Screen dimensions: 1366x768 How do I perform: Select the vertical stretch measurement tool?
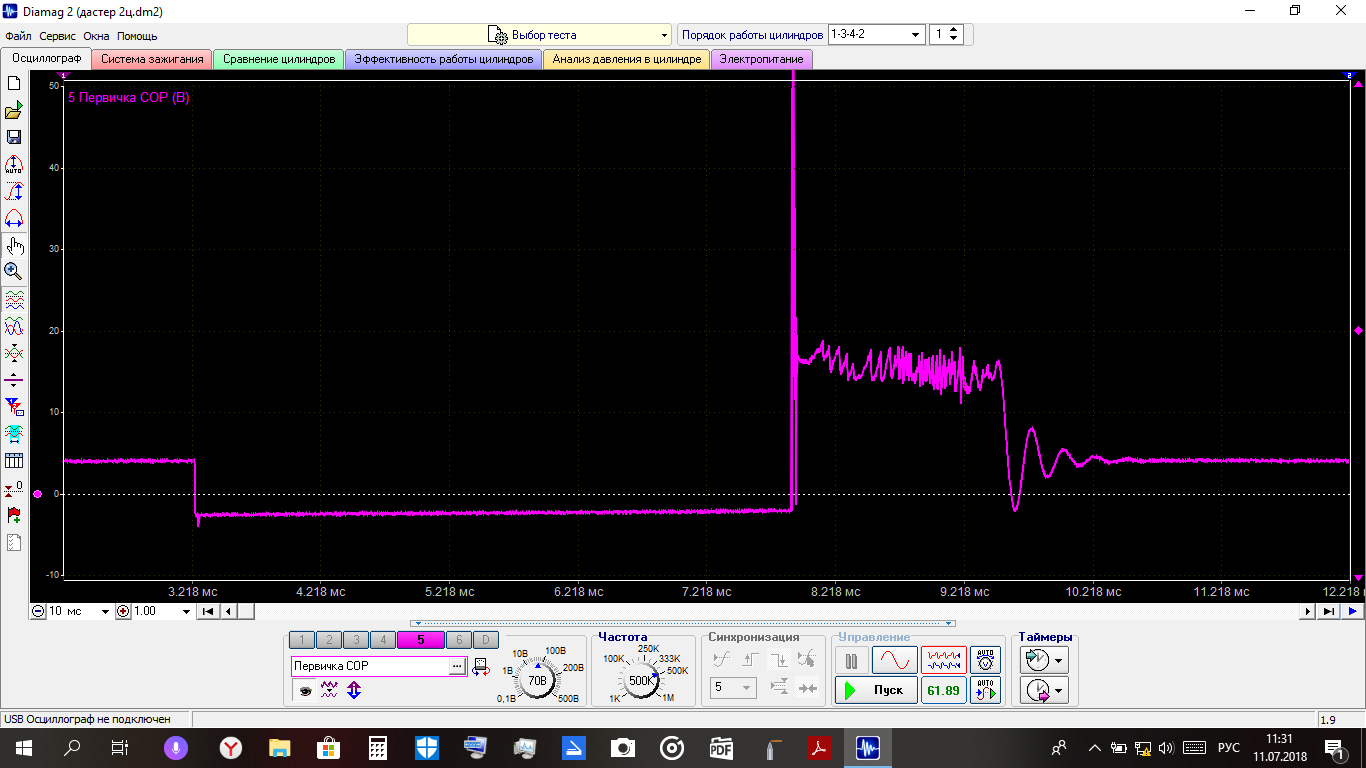point(14,192)
